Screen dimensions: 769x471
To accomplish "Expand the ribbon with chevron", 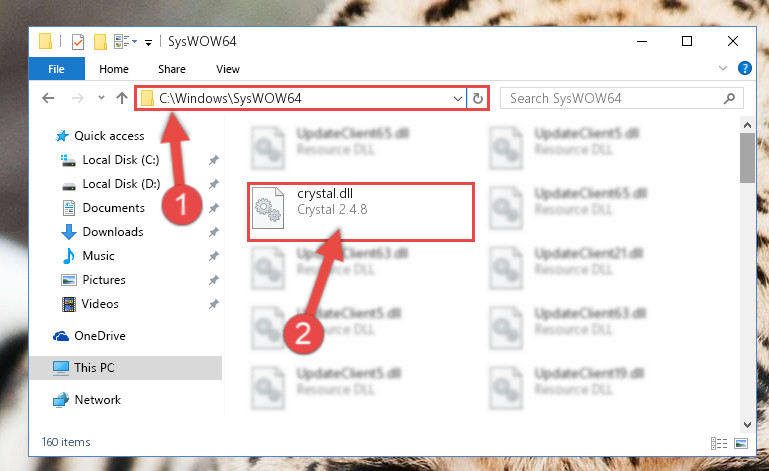I will tap(722, 68).
